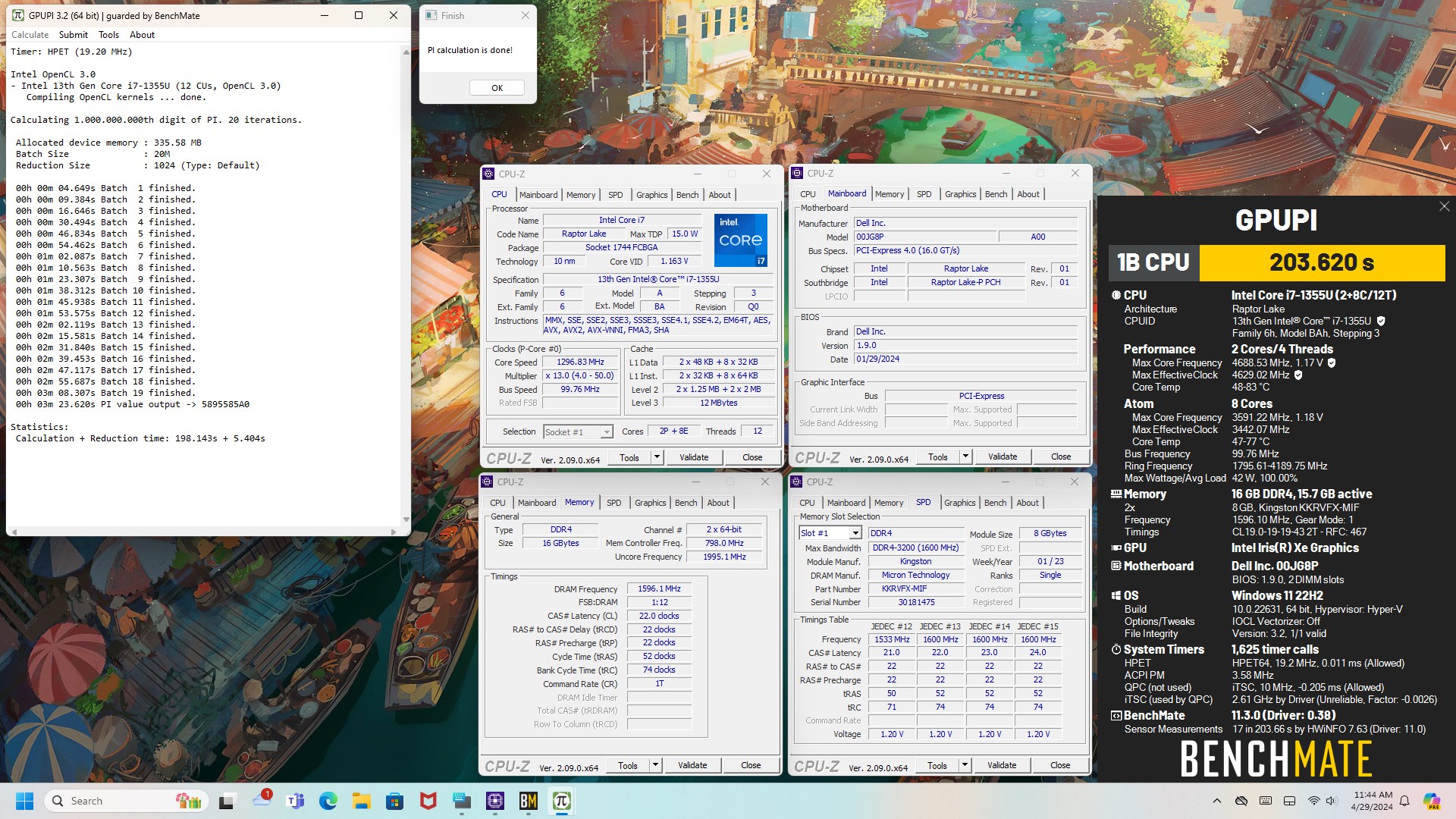Viewport: 1456px width, 819px height.
Task: Open Task View from the taskbar
Action: tap(227, 801)
